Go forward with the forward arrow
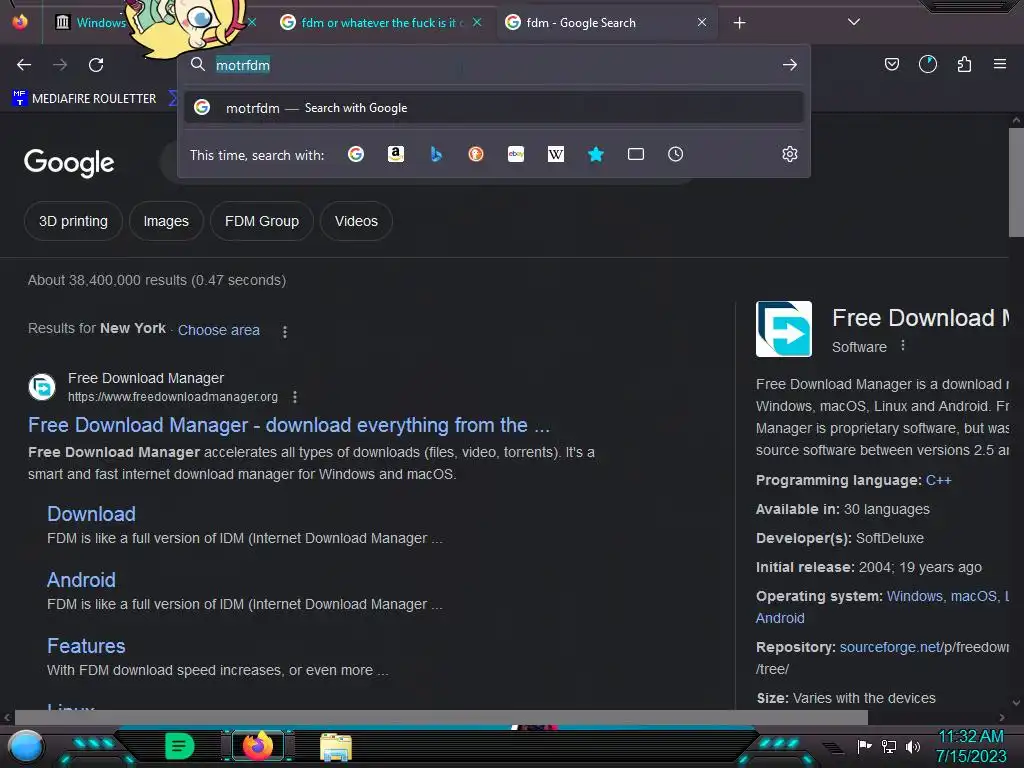Screen dimensions: 1024x768 point(60,65)
